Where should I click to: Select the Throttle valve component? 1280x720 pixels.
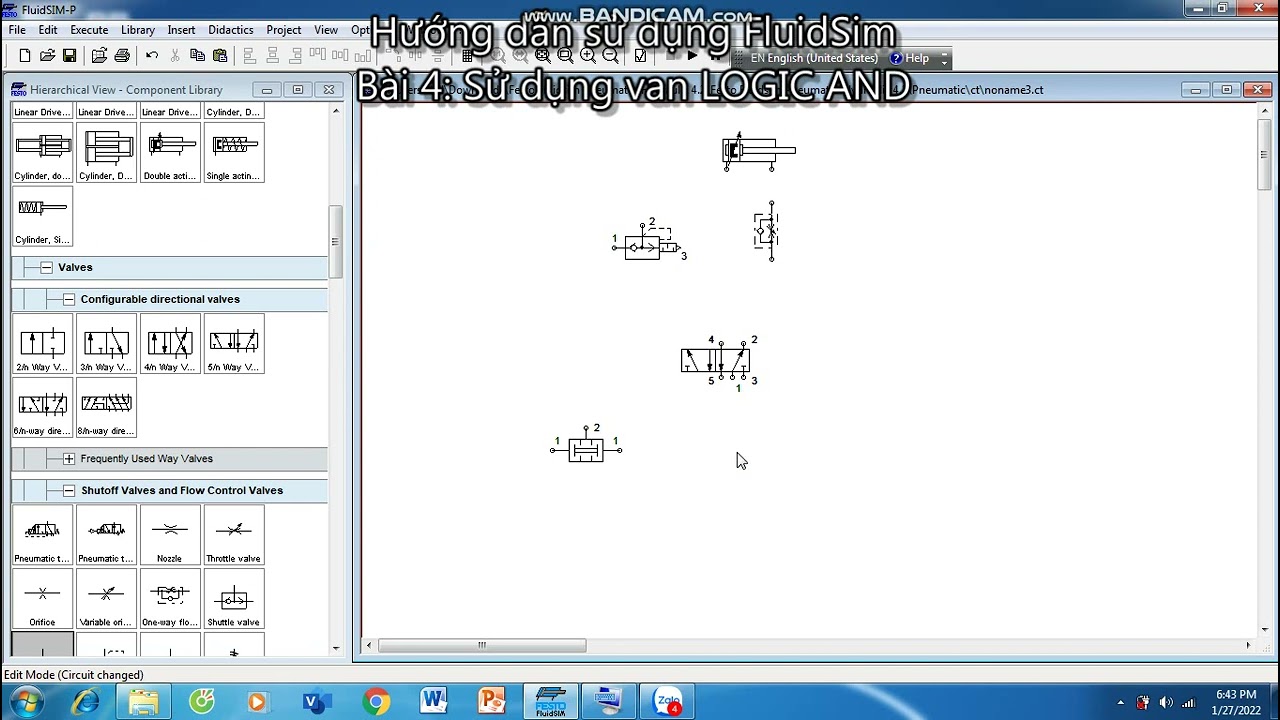[234, 535]
